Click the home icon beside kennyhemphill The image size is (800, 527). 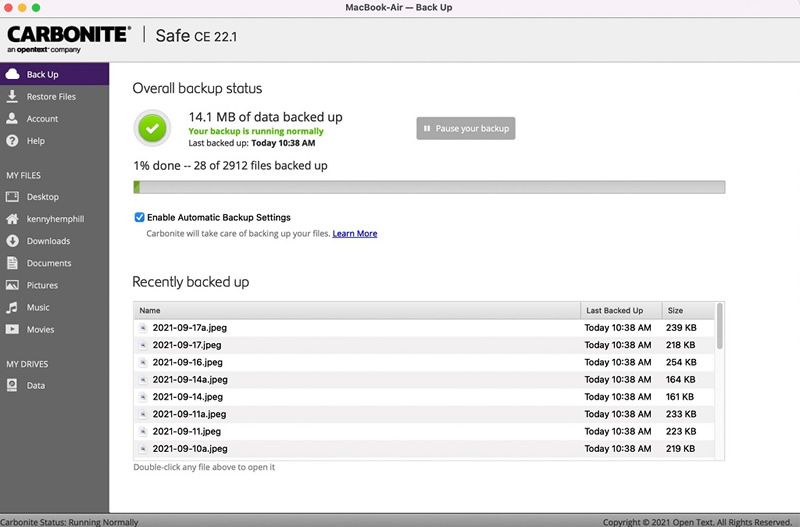(12, 219)
